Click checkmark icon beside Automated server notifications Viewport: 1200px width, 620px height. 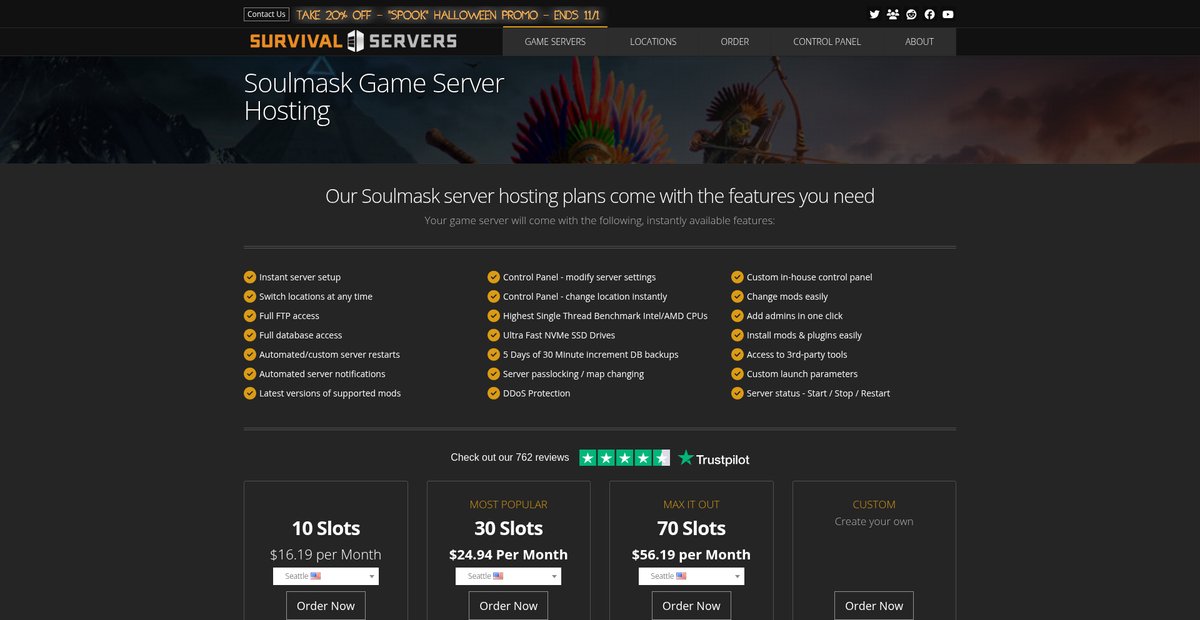tap(250, 374)
